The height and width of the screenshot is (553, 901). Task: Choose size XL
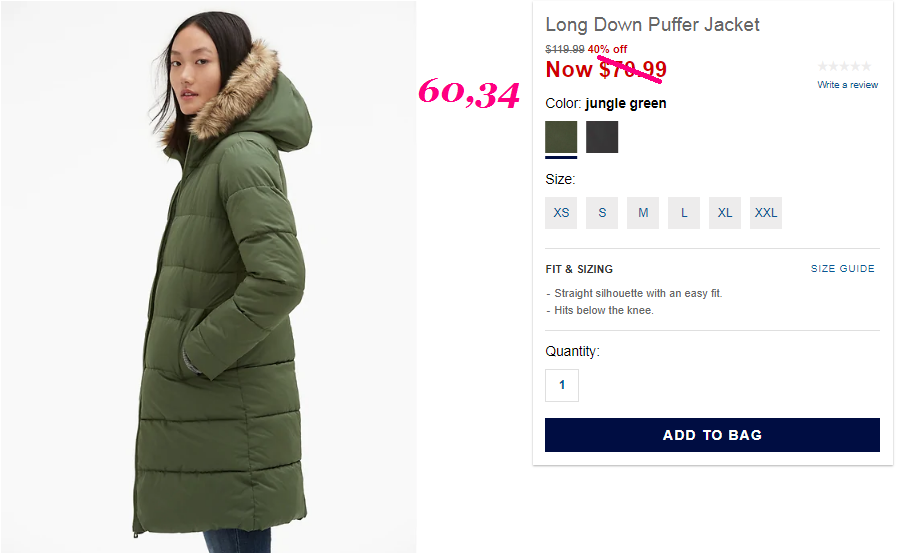725,213
